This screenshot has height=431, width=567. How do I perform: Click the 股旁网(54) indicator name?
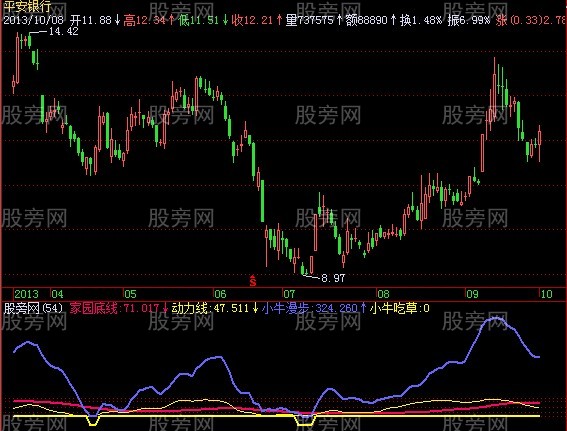[33, 308]
